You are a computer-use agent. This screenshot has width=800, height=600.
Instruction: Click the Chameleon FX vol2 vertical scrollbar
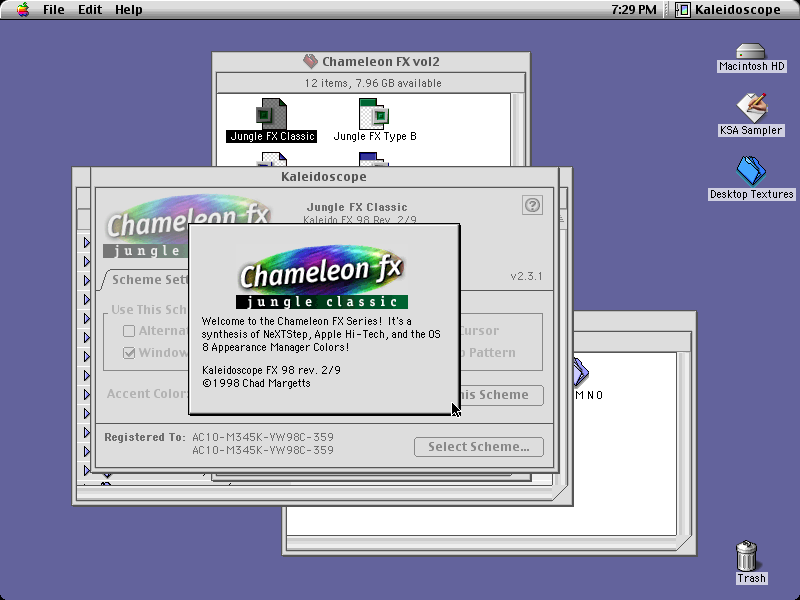click(x=517, y=130)
